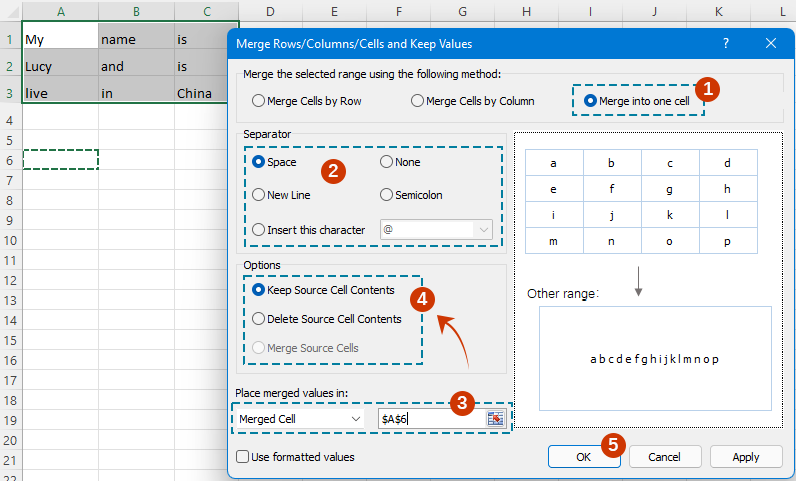Select column D header
This screenshot has height=481, width=796.
(x=271, y=11)
